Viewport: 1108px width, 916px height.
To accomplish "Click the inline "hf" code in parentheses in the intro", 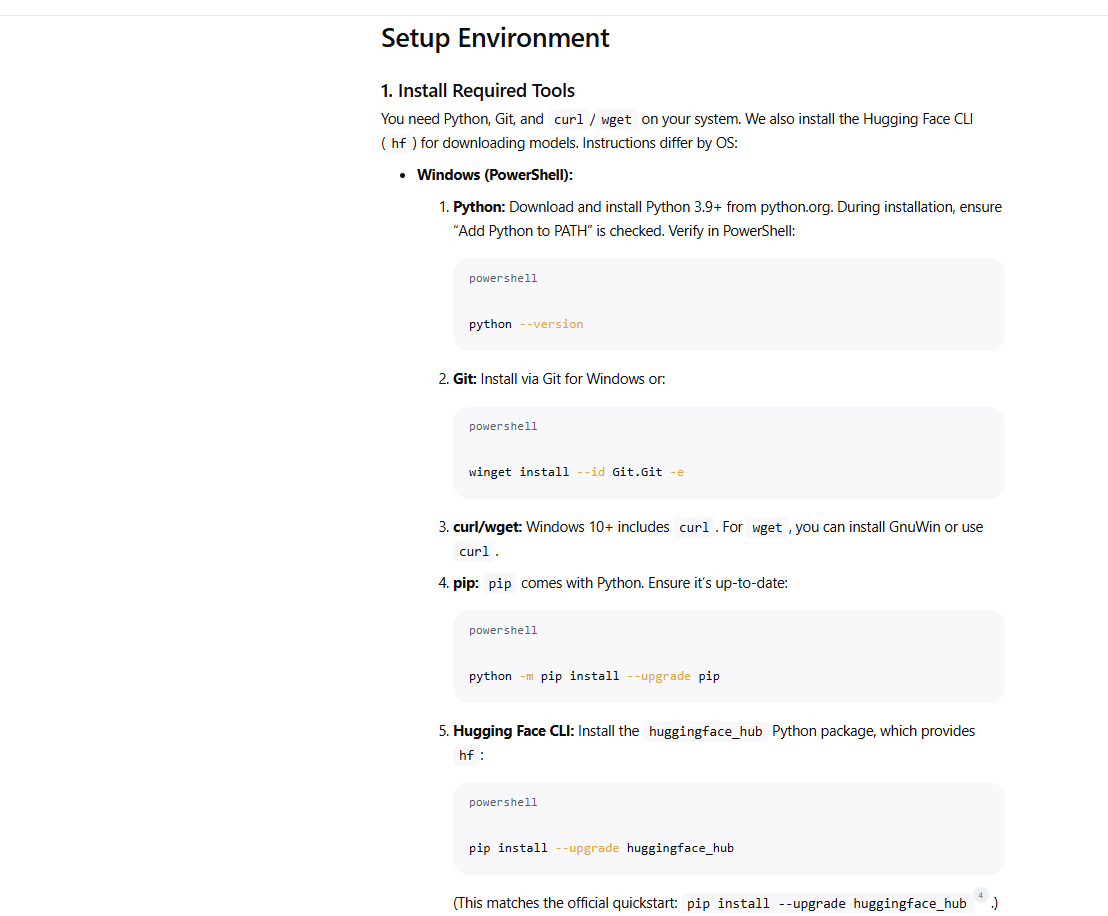I will point(399,144).
